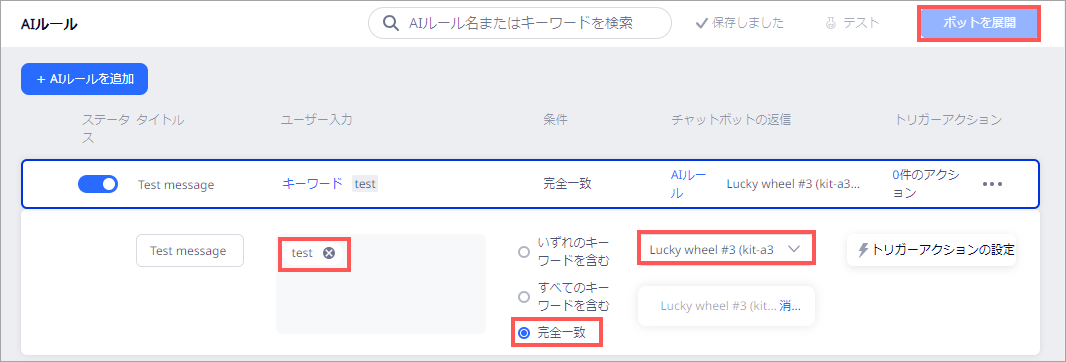Image resolution: width=1066 pixels, height=362 pixels.
Task: Select すべてのキーワードを含む radio option
Action: [x=523, y=297]
